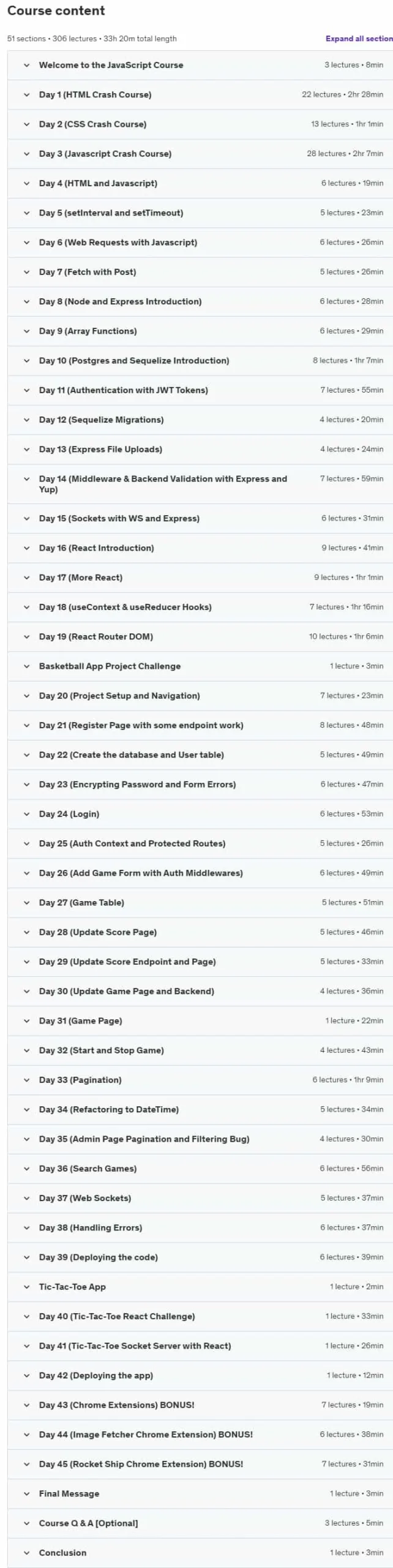
Task: Click chevron next to Tic-Tac-Toe App
Action: (x=26, y=1287)
